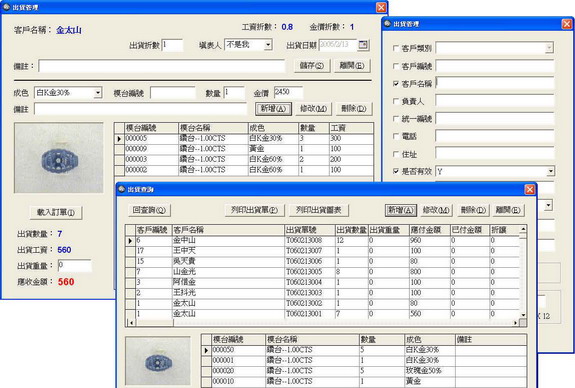Select order T060213007 for 王中天

point(323,251)
